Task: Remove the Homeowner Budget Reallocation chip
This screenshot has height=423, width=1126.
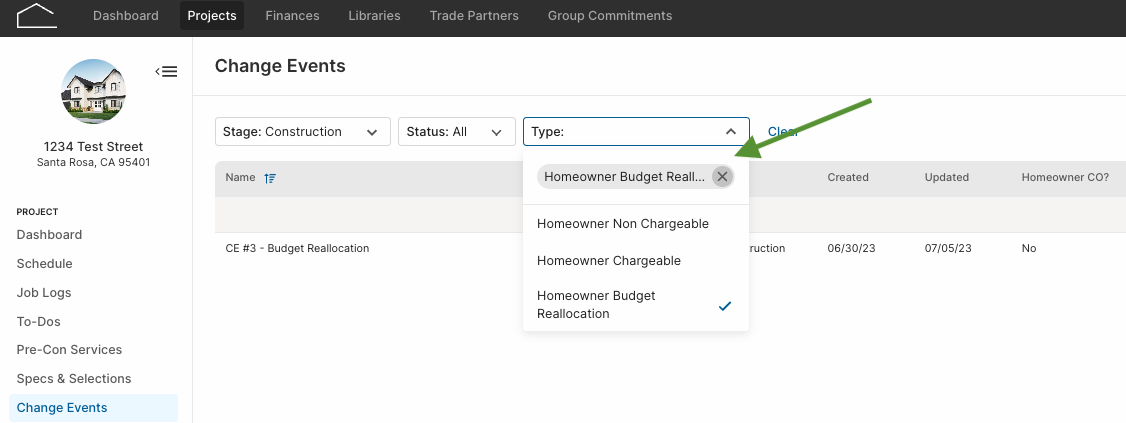Action: pyautogui.click(x=722, y=177)
